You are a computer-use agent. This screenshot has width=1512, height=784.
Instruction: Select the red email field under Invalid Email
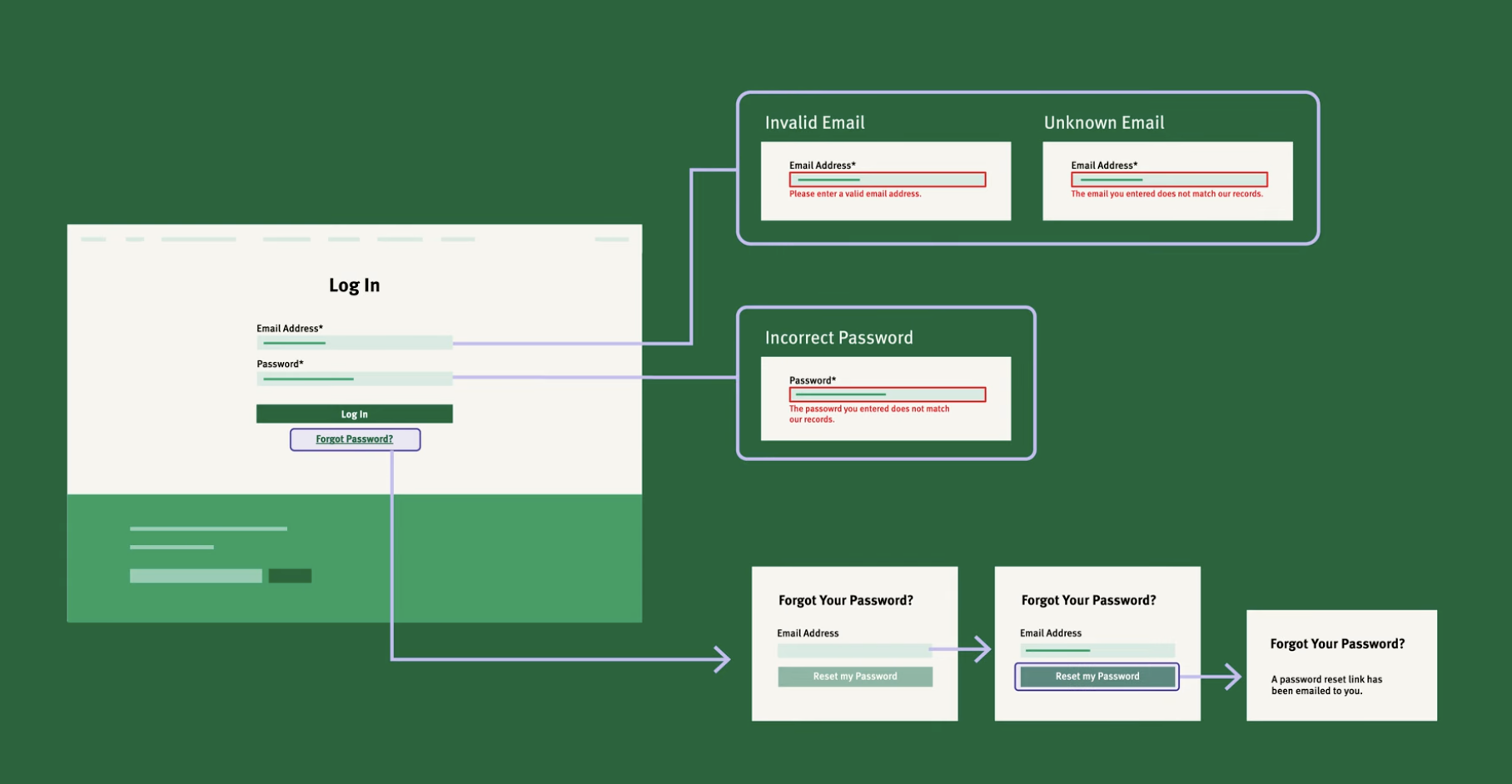[888, 180]
